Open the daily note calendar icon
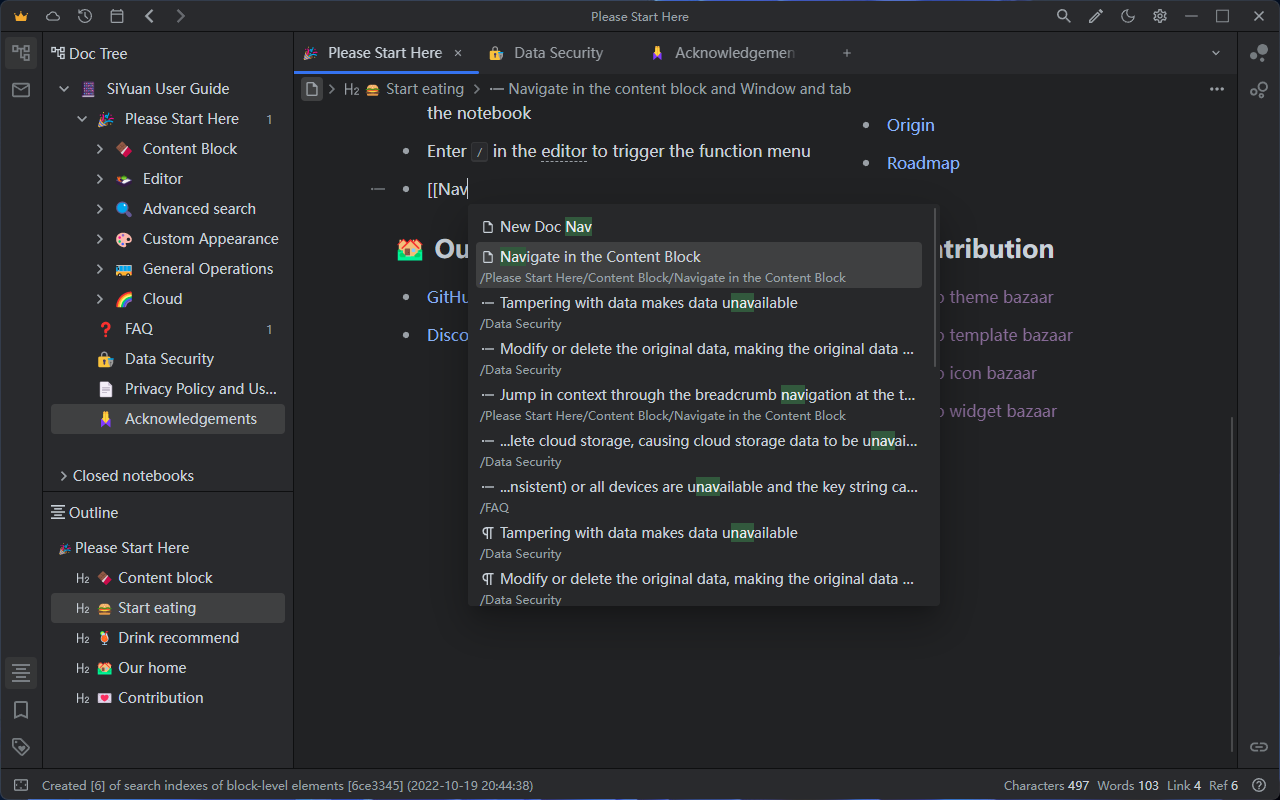1280x800 pixels. (x=117, y=16)
